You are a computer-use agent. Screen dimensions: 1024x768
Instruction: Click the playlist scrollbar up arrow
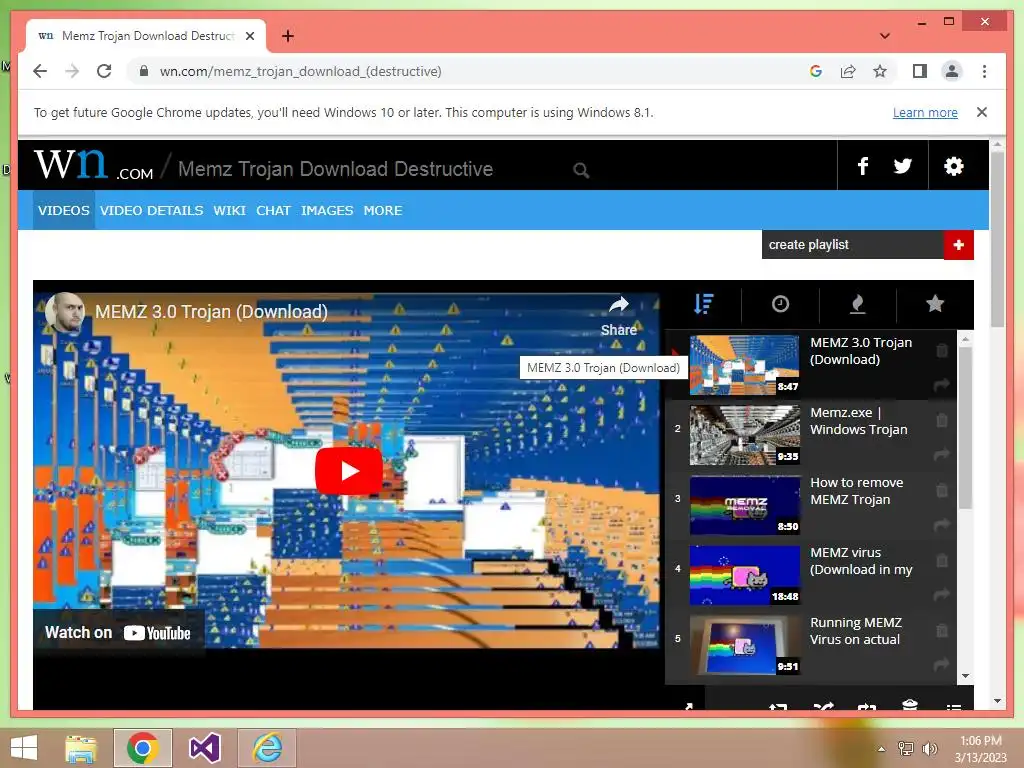pyautogui.click(x=965, y=339)
